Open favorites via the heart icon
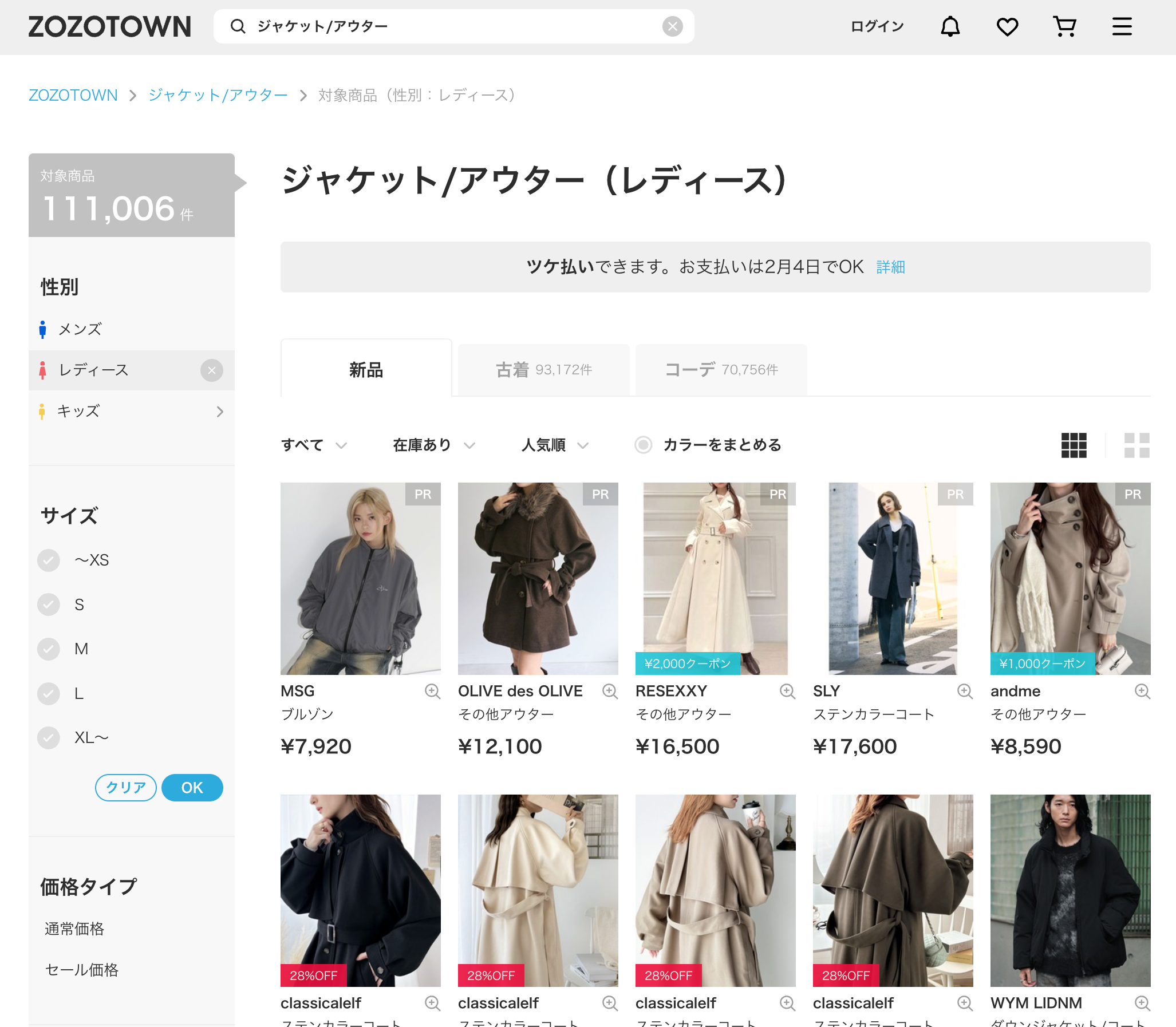 click(1007, 26)
